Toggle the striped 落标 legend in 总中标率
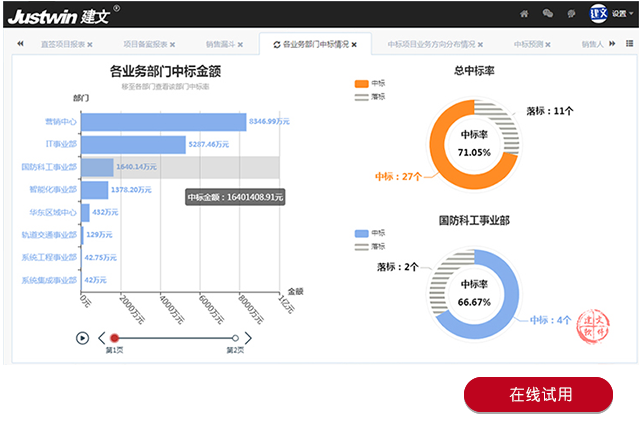This screenshot has height=427, width=640. 362,97
